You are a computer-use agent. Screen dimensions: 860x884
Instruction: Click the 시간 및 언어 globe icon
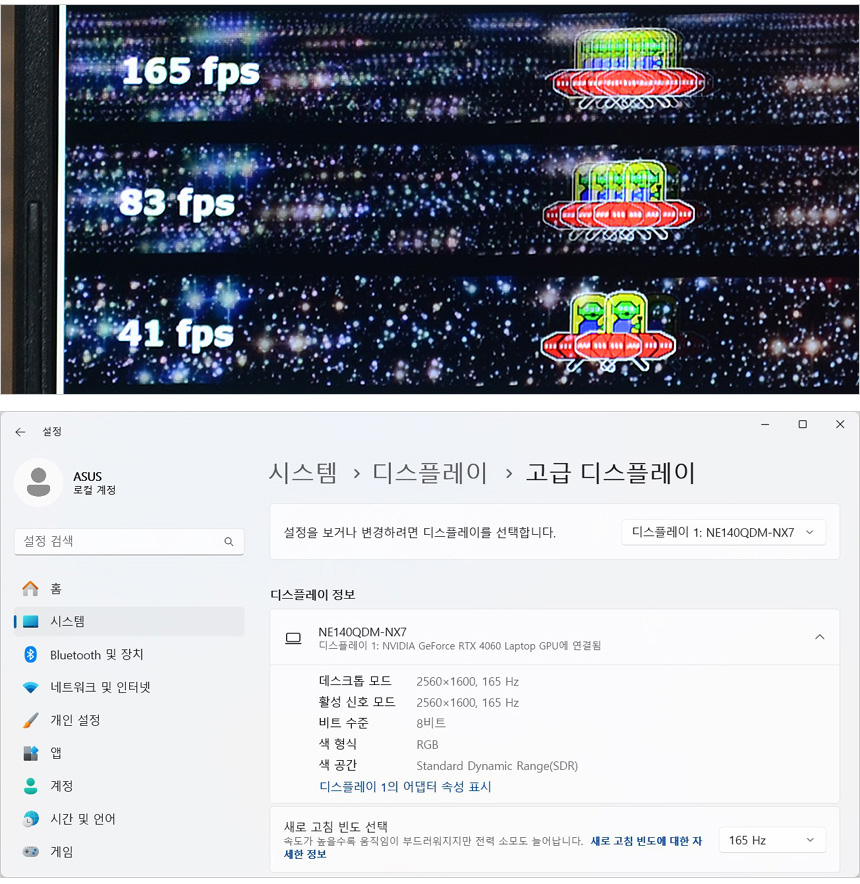click(x=30, y=819)
